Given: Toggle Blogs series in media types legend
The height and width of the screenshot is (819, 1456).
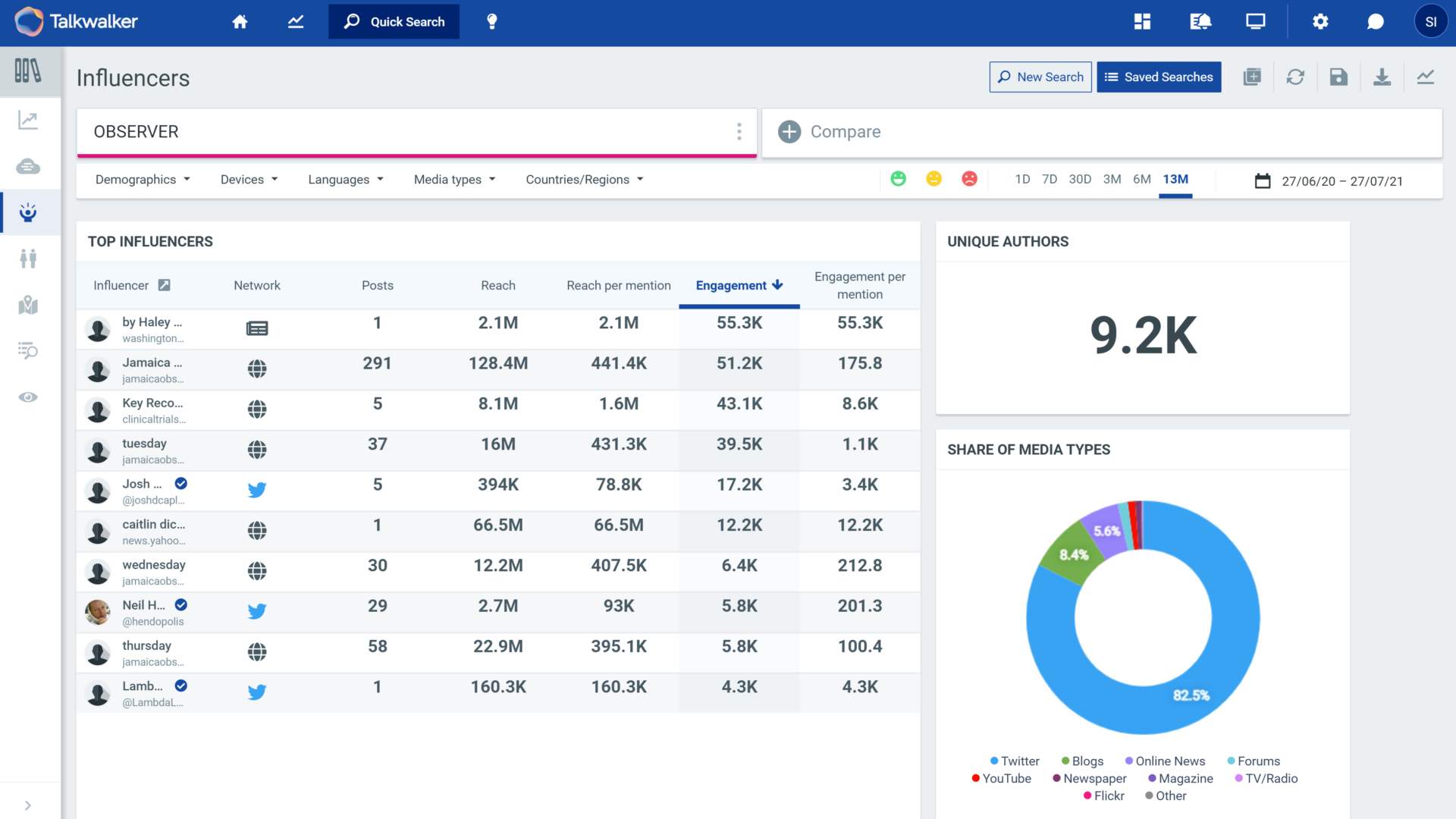Looking at the screenshot, I should [1082, 761].
